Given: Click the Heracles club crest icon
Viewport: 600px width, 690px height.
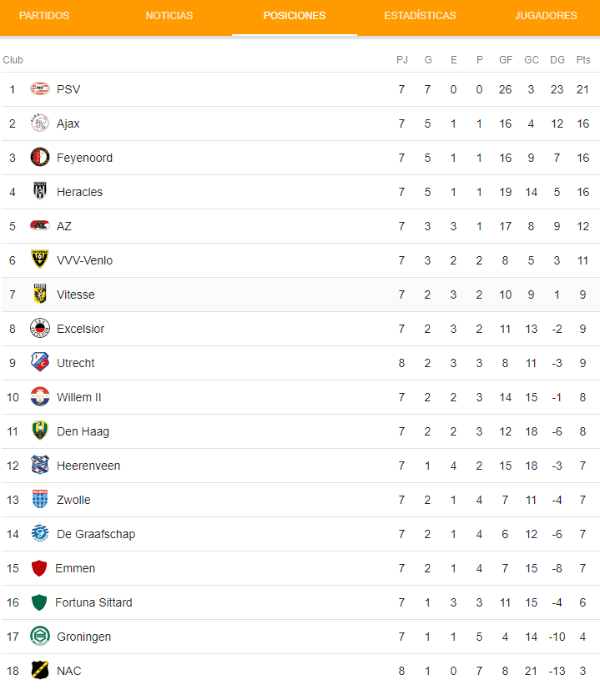Looking at the screenshot, I should [40, 192].
